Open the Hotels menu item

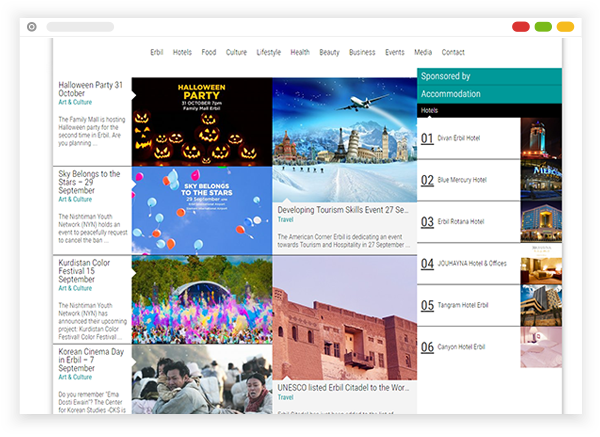(x=182, y=52)
